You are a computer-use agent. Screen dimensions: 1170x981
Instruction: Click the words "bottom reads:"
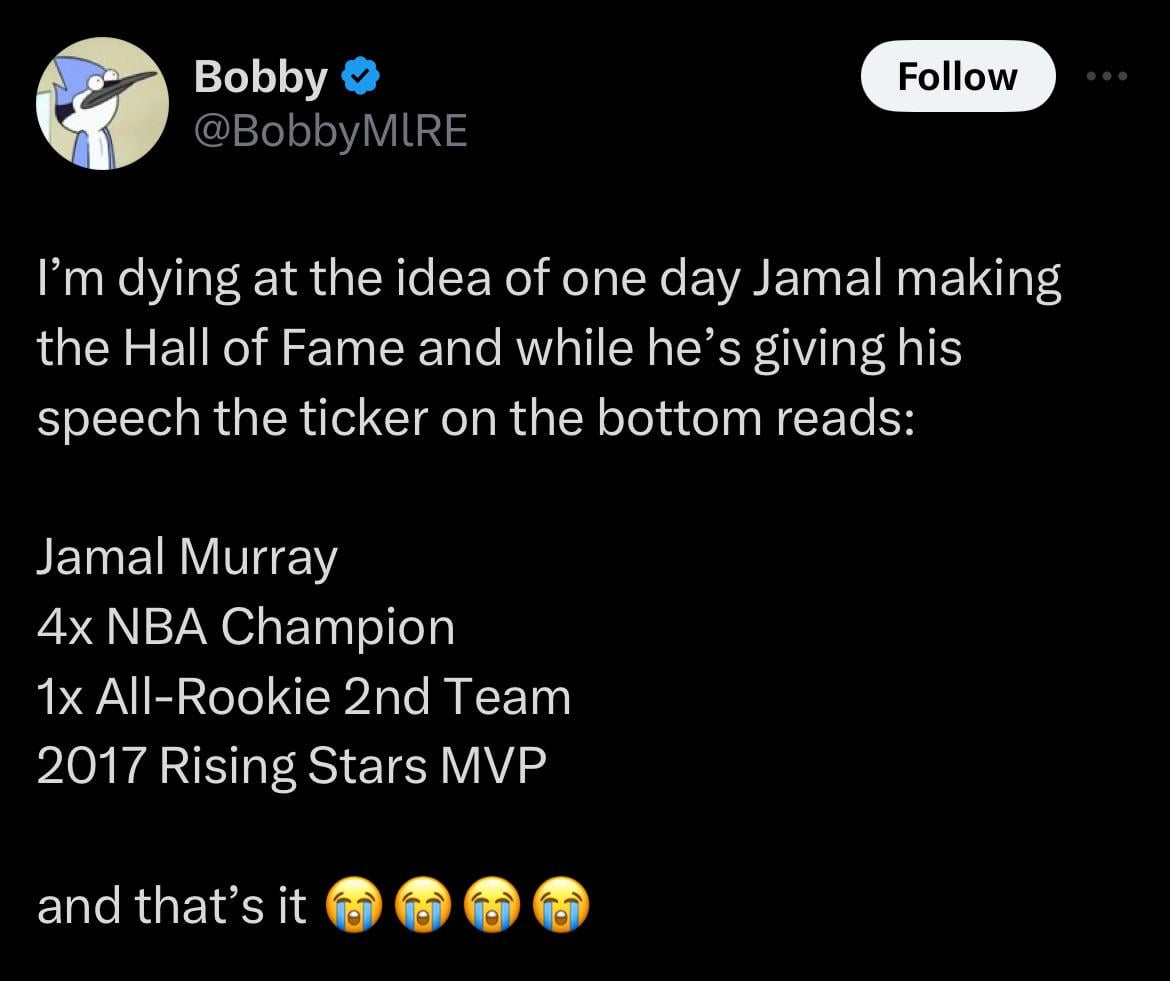(755, 420)
